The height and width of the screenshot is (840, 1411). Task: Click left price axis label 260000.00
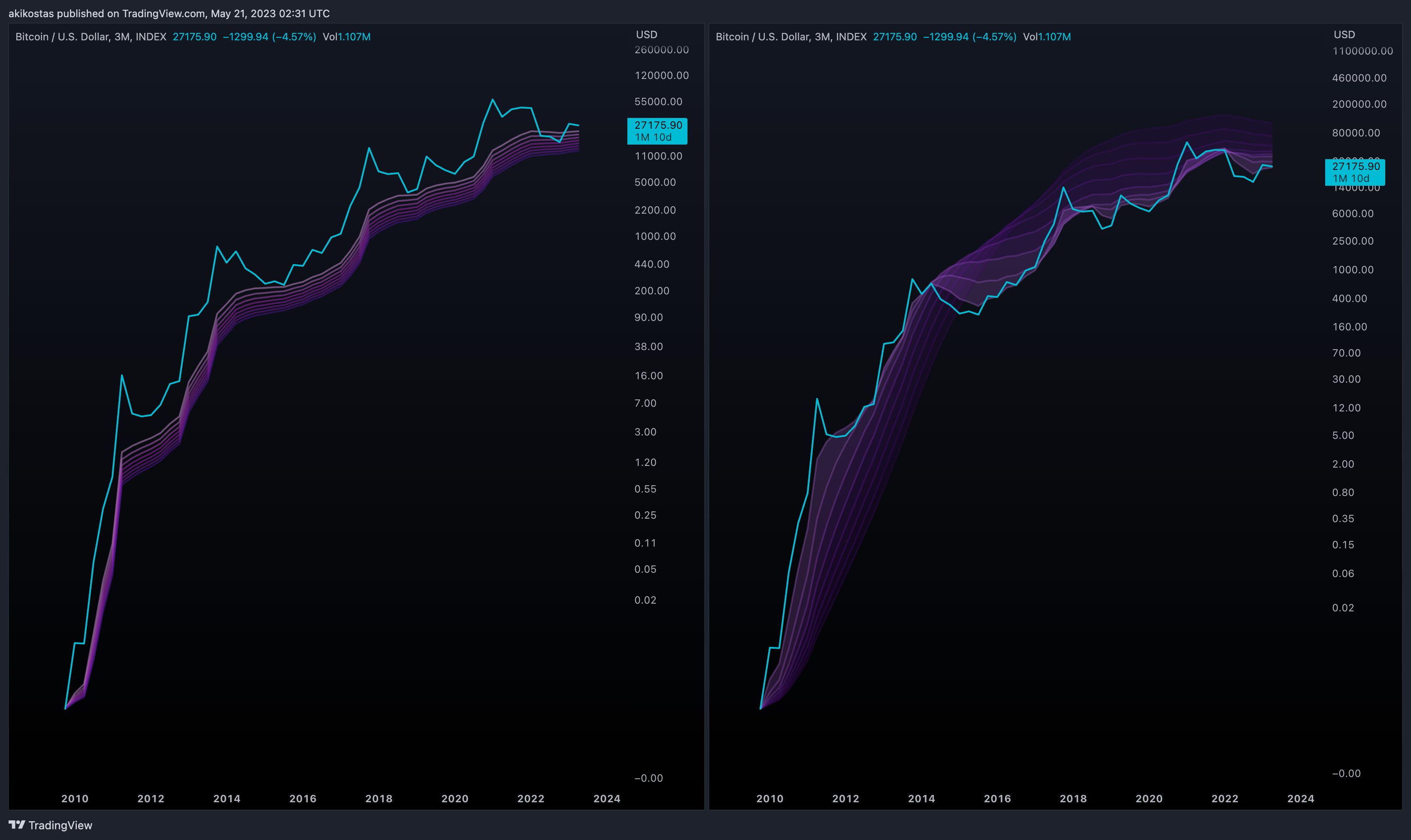tap(661, 50)
